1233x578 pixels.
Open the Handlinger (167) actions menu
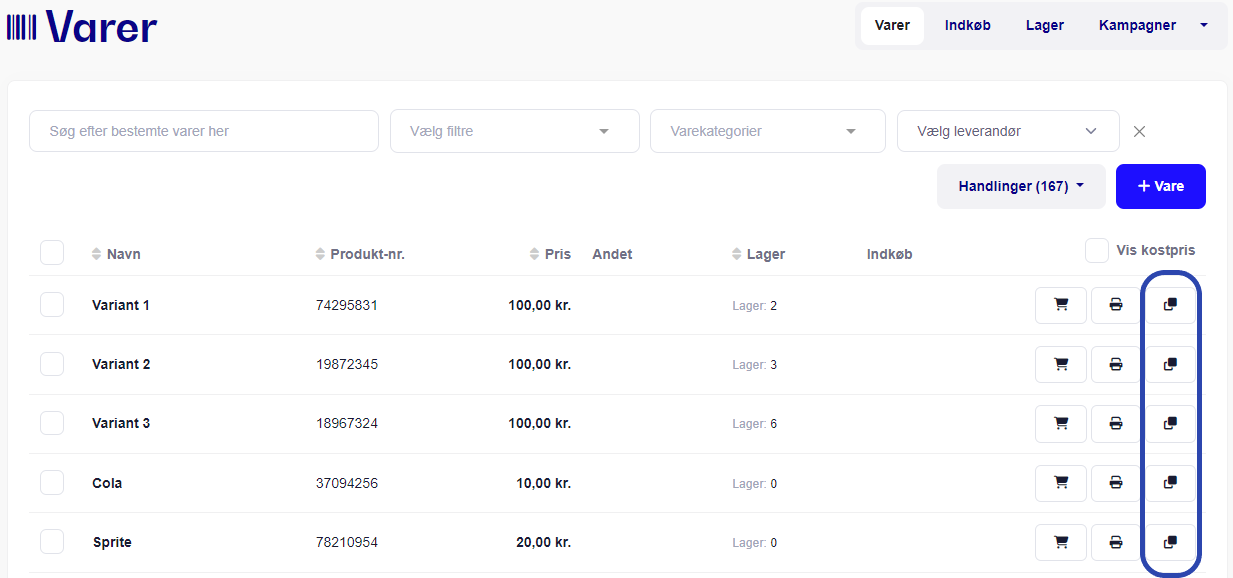1021,186
